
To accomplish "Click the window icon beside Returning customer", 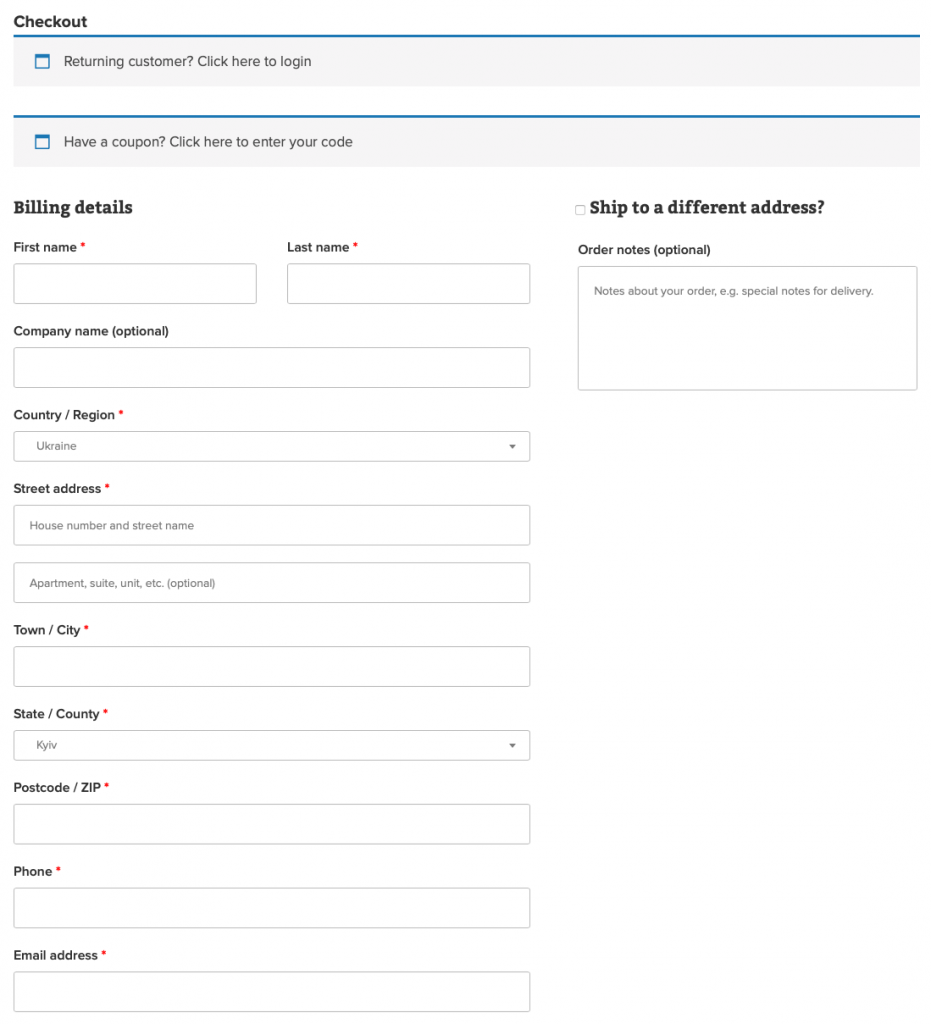I will click(x=42, y=61).
